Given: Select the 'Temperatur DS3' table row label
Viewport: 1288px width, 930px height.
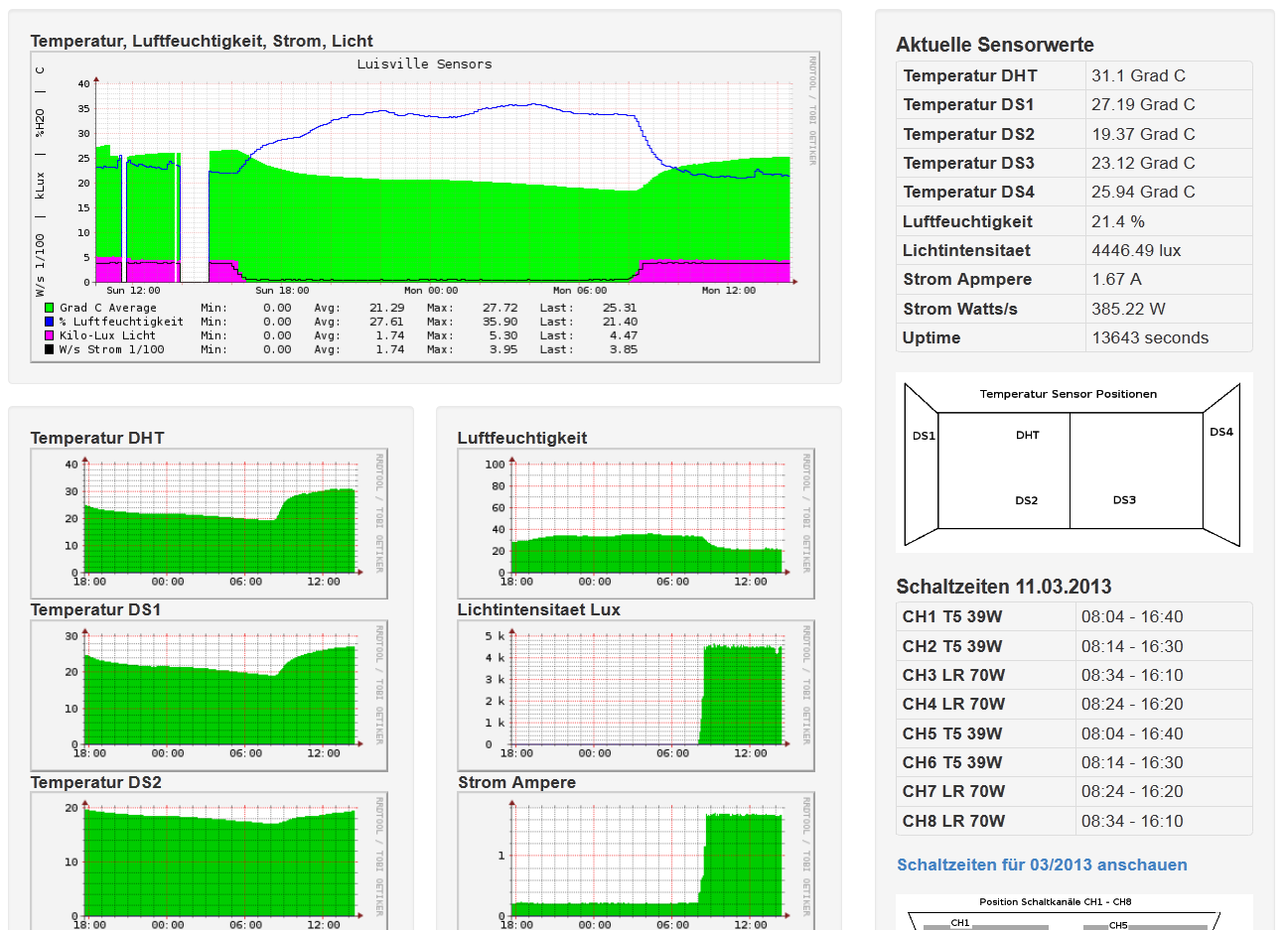Looking at the screenshot, I should coord(968,163).
